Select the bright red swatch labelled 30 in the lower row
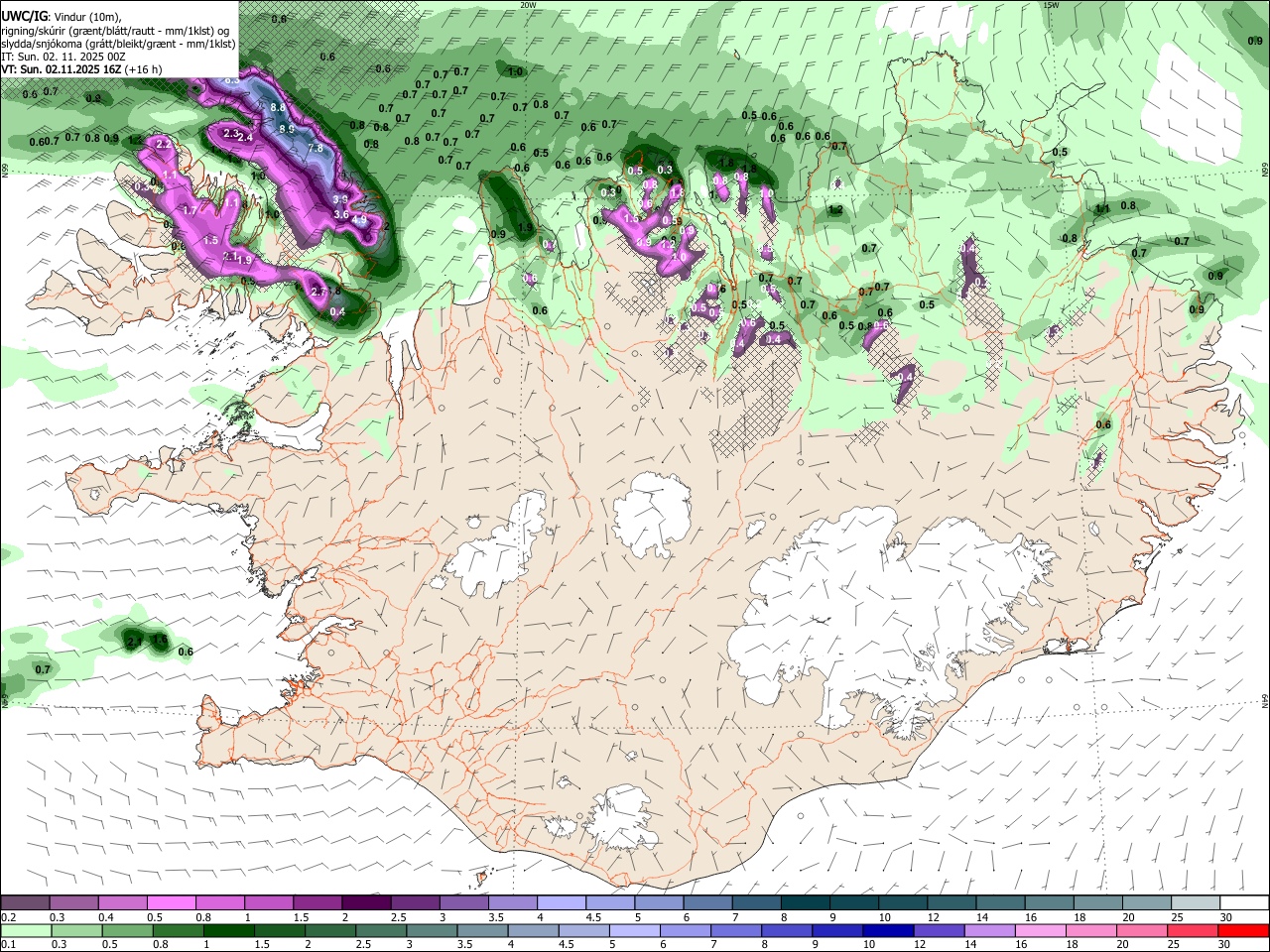This screenshot has height=952, width=1270. tap(1244, 931)
